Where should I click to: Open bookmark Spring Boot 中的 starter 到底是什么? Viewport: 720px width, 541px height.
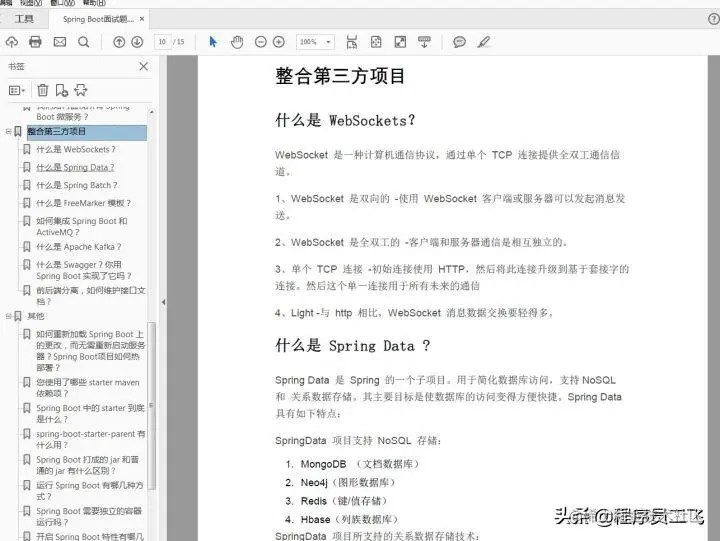(90, 413)
